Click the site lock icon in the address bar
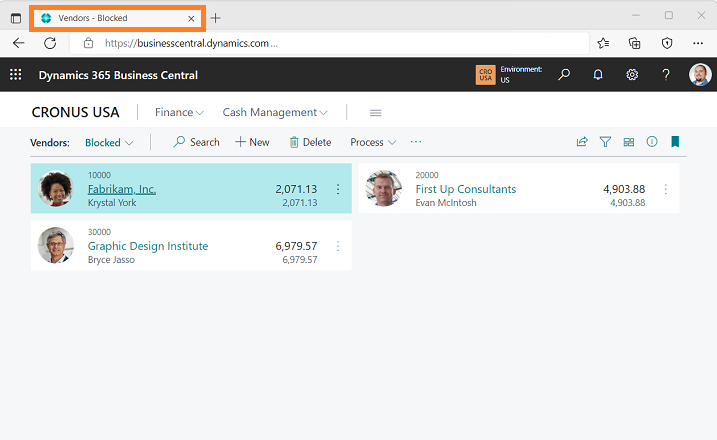Image resolution: width=717 pixels, height=440 pixels. [x=88, y=43]
